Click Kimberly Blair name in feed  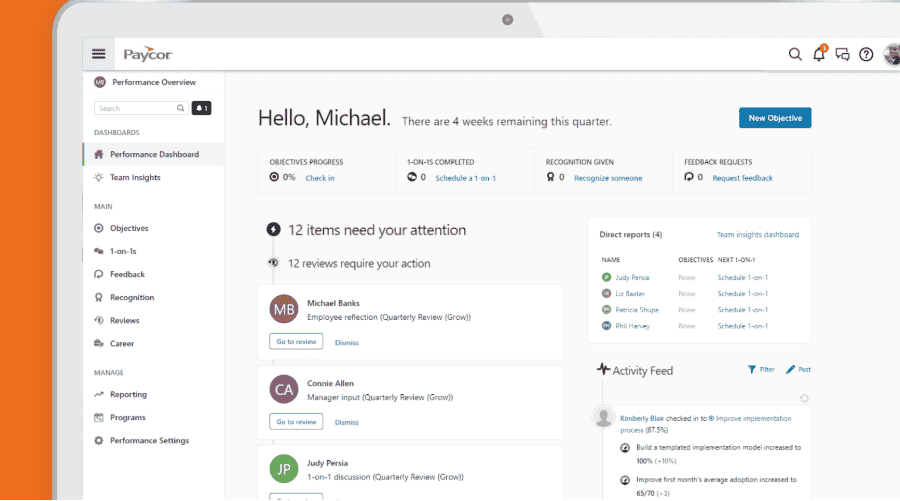click(642, 418)
